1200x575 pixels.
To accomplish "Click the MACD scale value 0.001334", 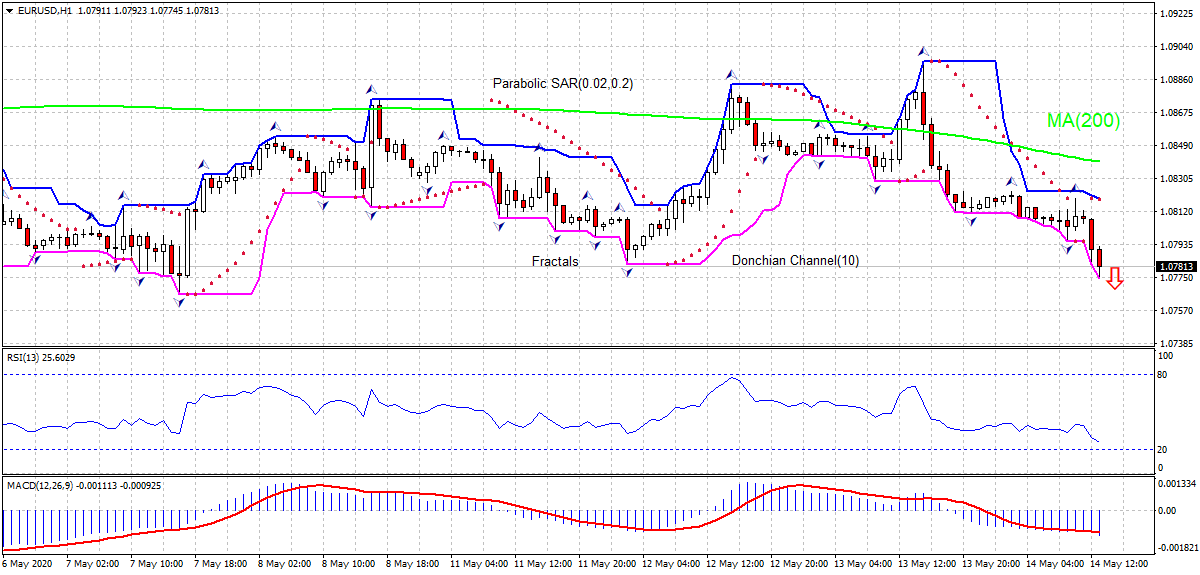I will click(1176, 484).
